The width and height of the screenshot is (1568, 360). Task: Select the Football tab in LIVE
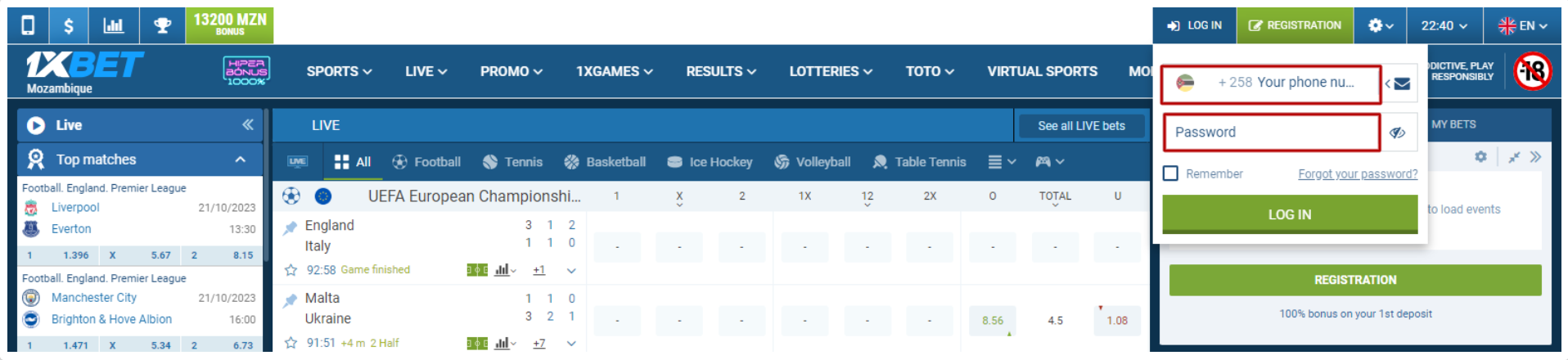426,162
